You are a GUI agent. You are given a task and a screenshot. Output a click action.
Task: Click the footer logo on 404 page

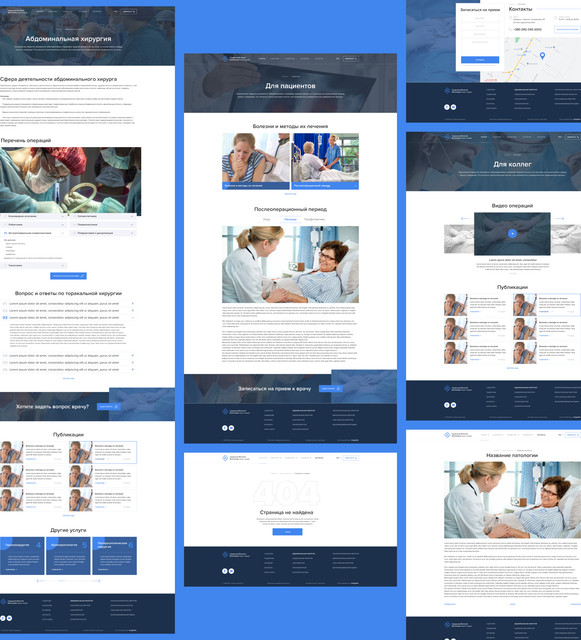pyautogui.click(x=237, y=555)
